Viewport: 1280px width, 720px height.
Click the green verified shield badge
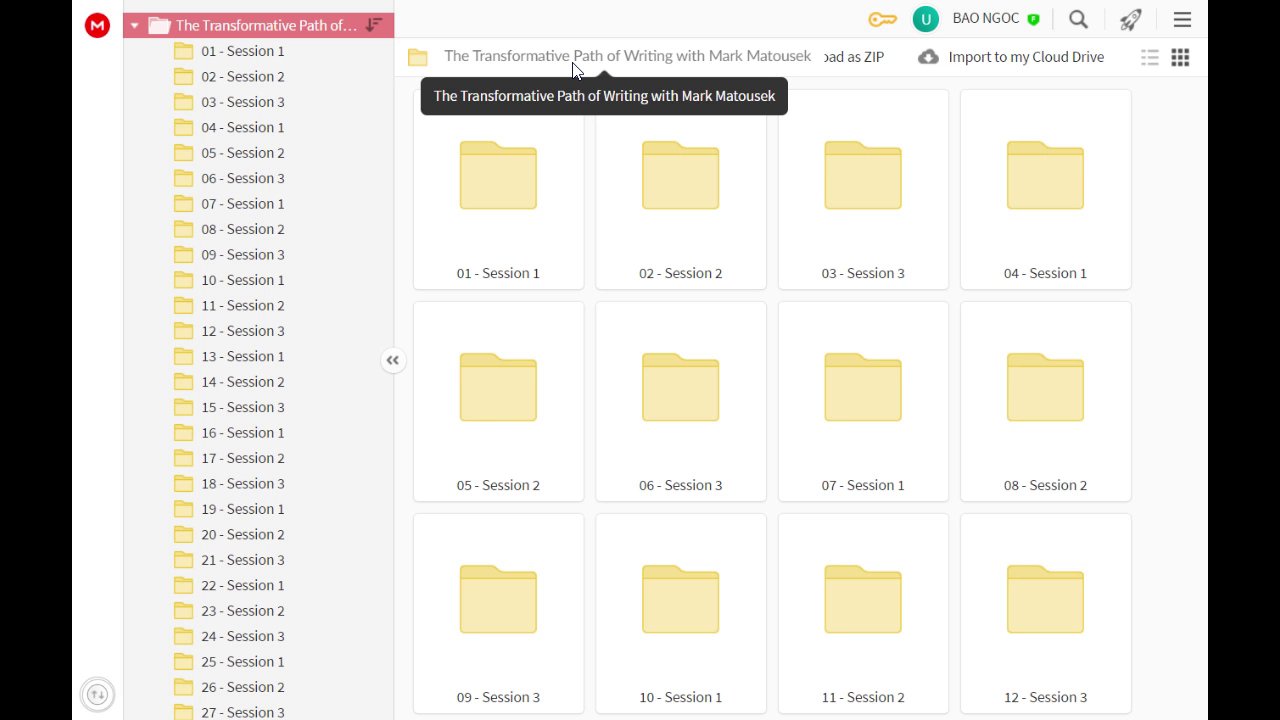click(x=1034, y=19)
